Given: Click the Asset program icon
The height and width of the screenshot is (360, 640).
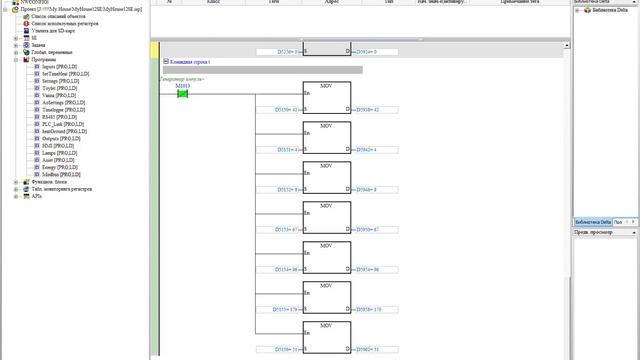Looking at the screenshot, I should point(37,160).
